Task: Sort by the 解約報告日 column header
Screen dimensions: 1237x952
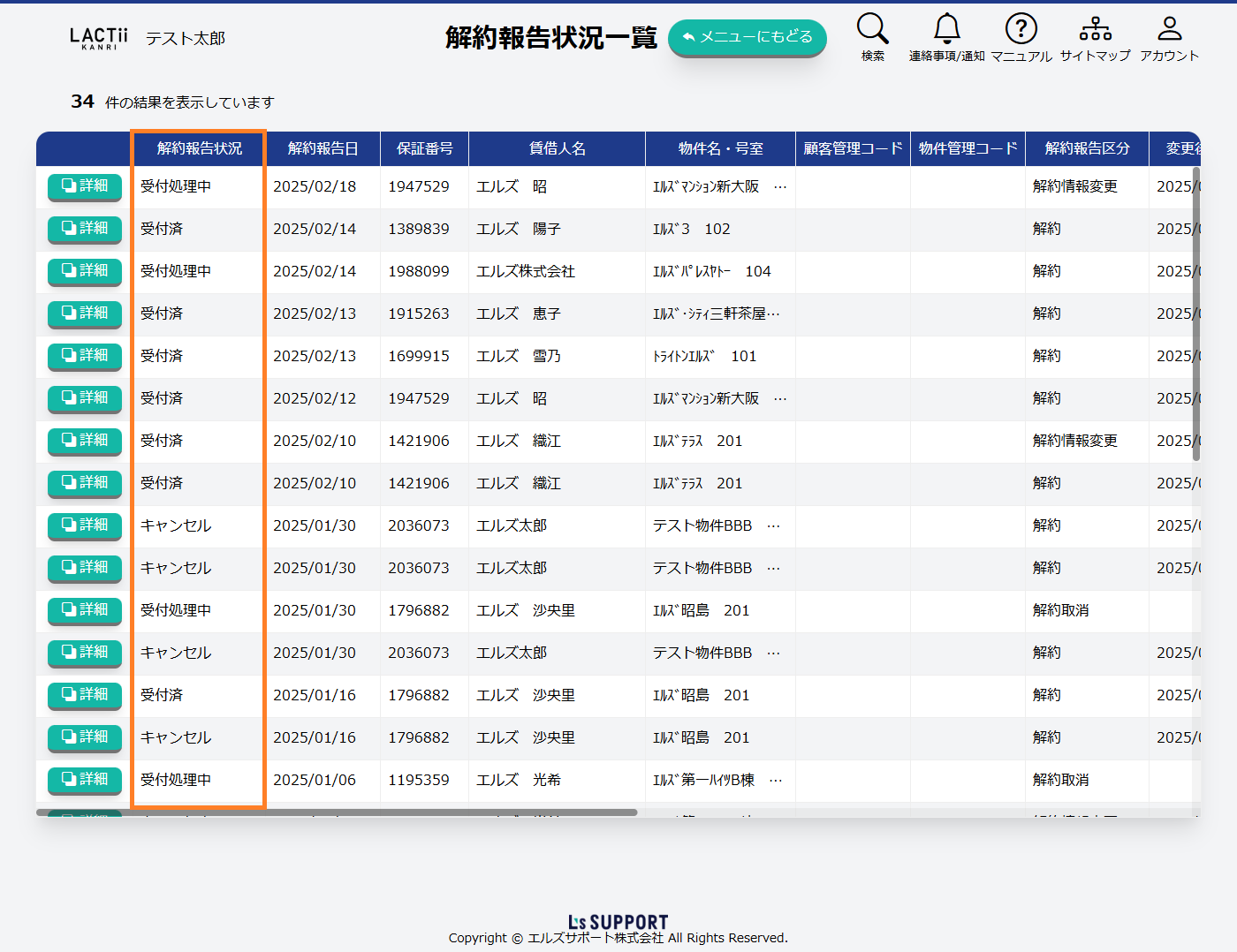Action: (x=323, y=148)
